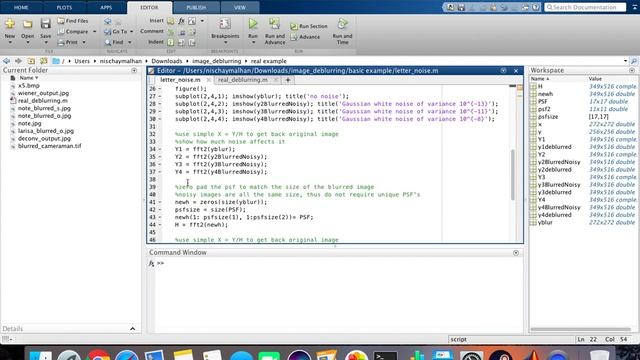
Task: Click the Save disk icon
Action: 45,24
